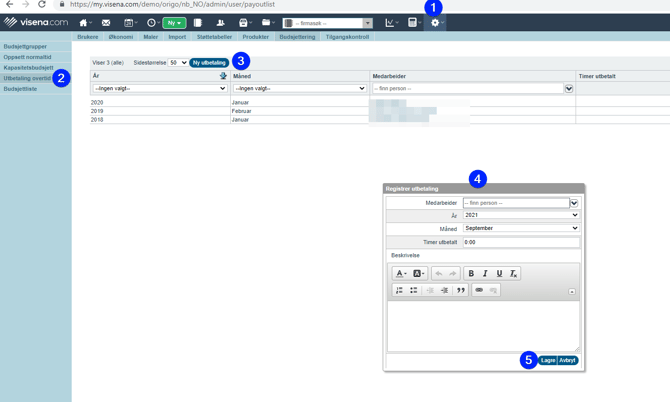The image size is (670, 402).
Task: Open Utbetaling overtid in the sidebar
Action: coord(27,78)
